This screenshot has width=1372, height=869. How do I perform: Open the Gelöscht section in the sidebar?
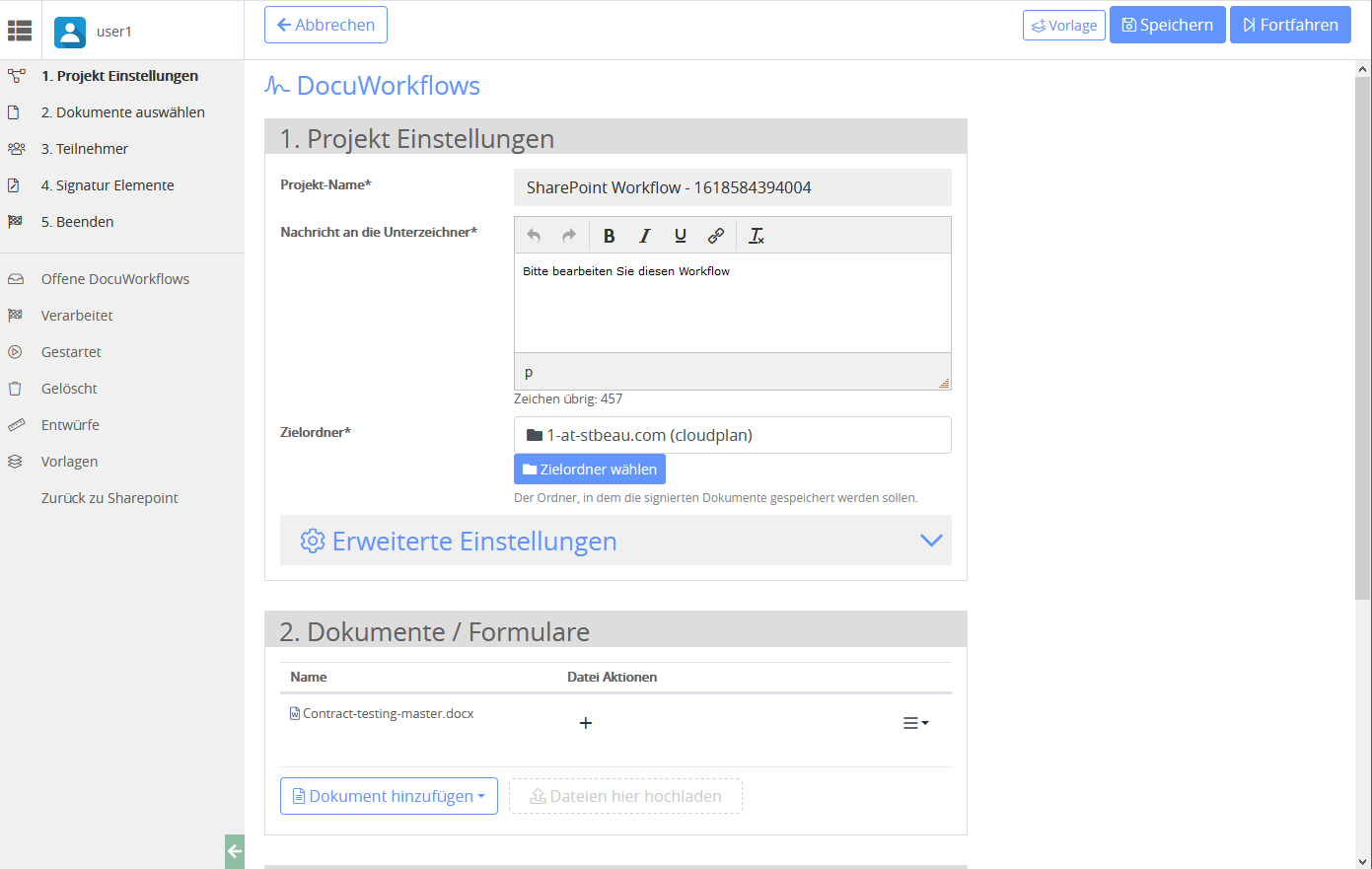click(x=70, y=388)
